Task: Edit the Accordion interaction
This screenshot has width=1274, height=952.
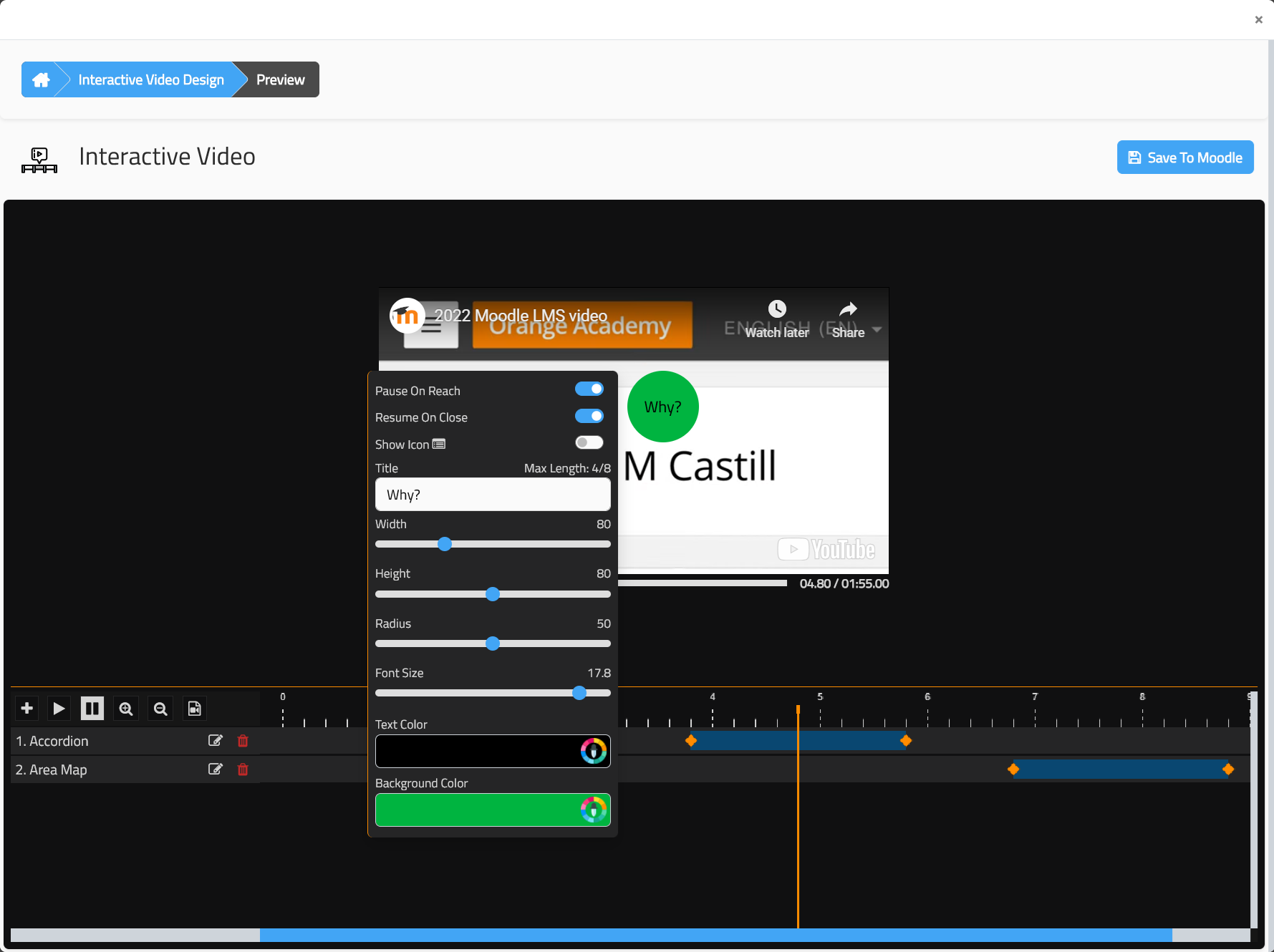Action: pyautogui.click(x=215, y=740)
